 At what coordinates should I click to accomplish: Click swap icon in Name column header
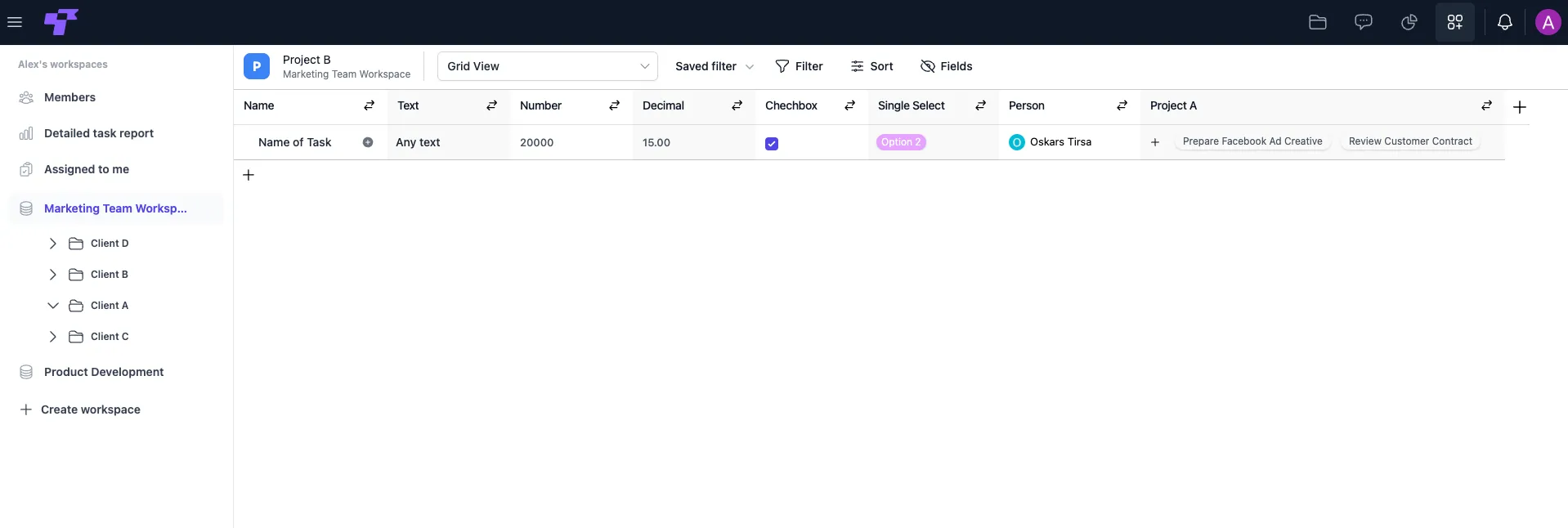[x=370, y=105]
